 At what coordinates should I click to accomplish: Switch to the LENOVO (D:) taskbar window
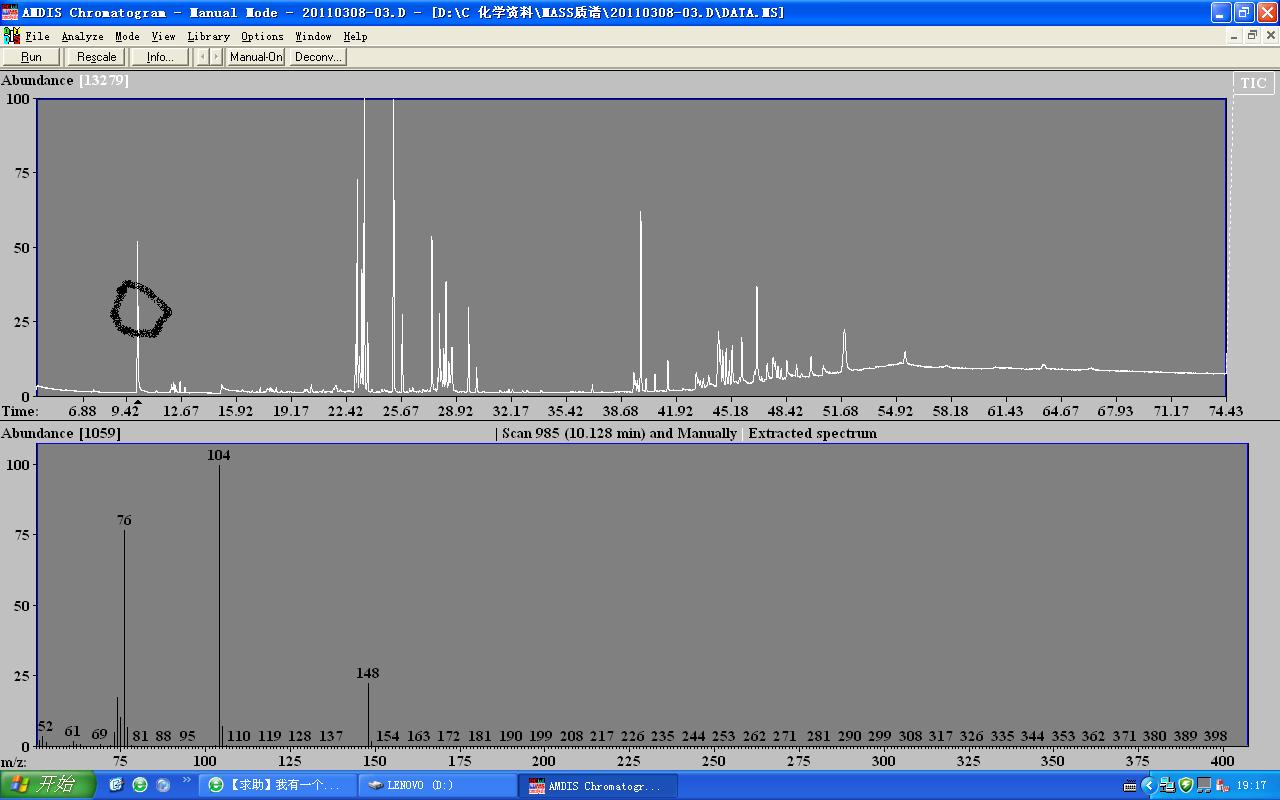coord(438,785)
